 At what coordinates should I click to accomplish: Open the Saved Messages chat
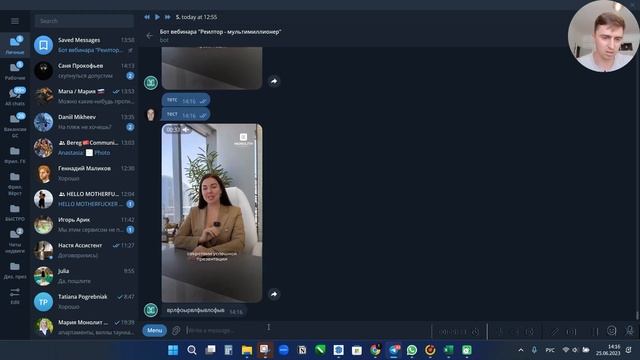84,45
